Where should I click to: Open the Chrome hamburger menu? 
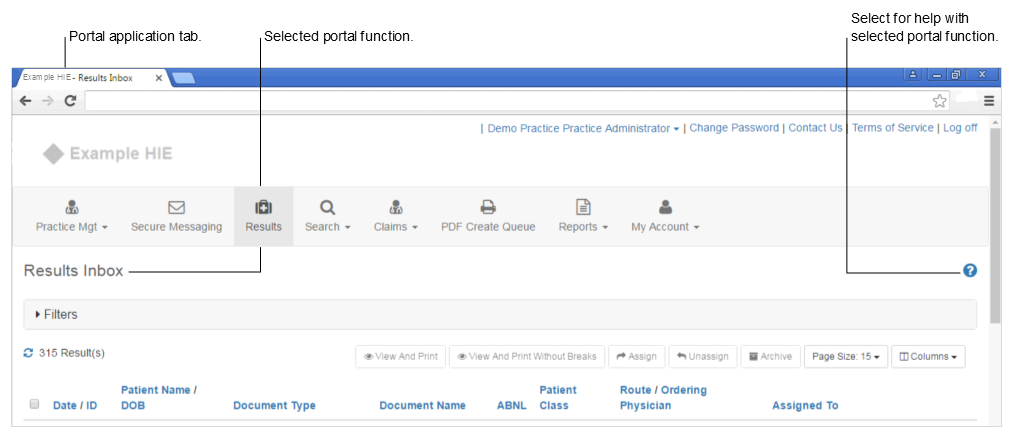[989, 101]
